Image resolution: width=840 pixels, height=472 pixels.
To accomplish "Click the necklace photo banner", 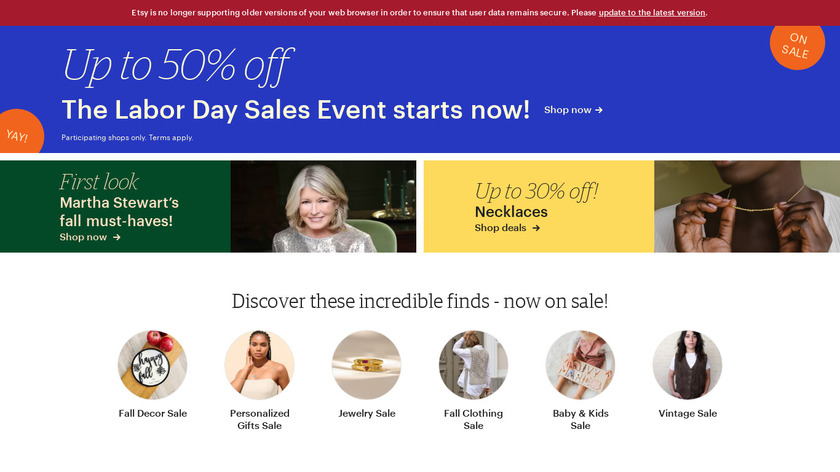I will tap(746, 206).
